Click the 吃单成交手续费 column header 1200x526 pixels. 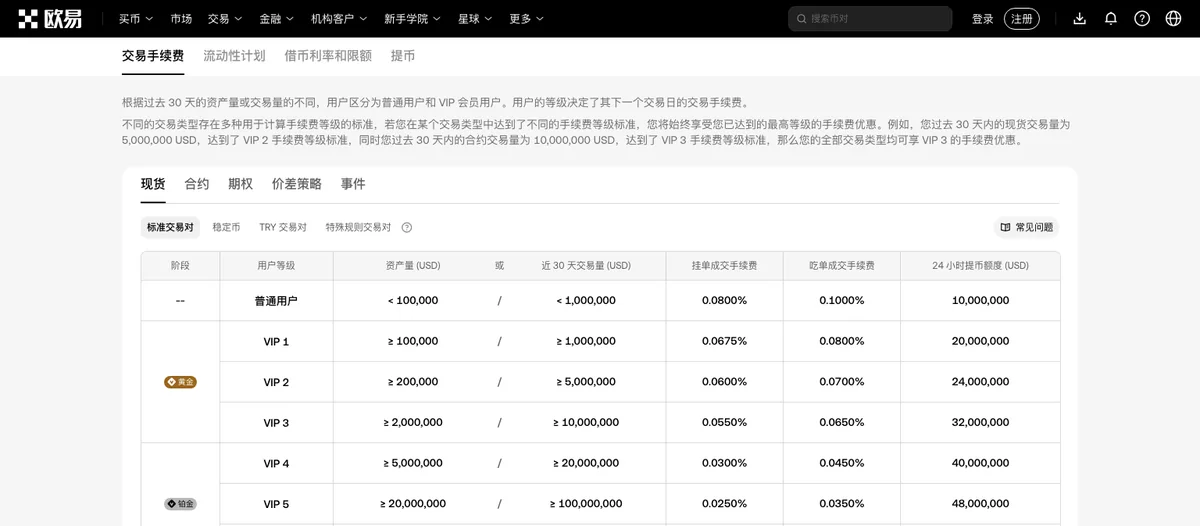tap(842, 266)
